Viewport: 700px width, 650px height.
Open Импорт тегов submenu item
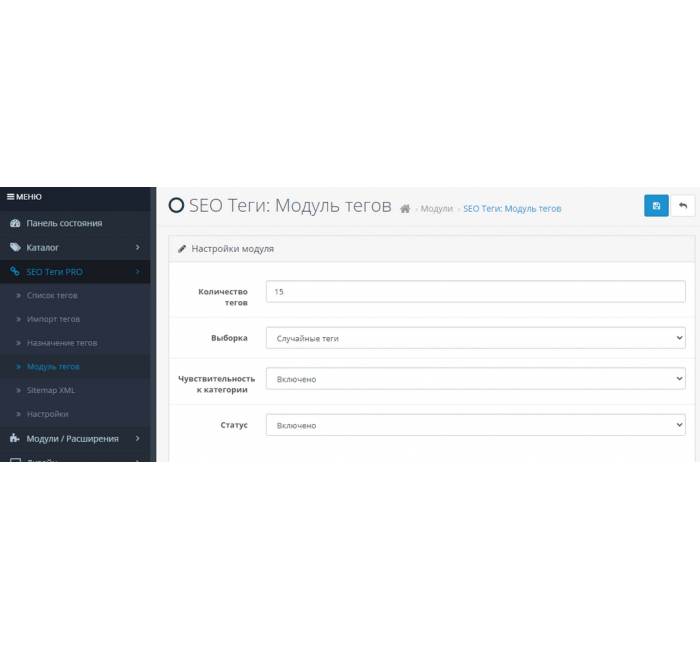click(75, 319)
